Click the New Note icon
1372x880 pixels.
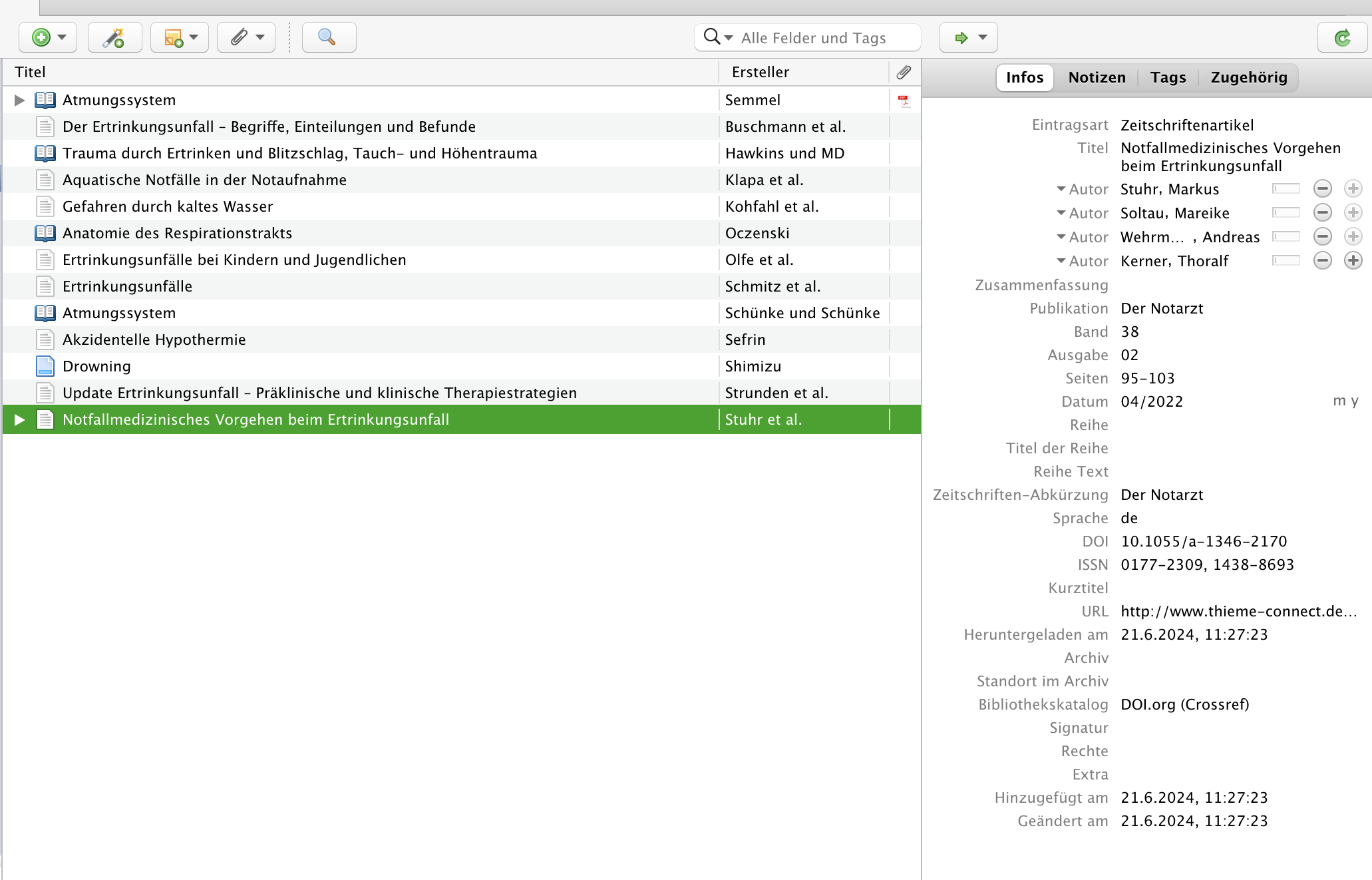(x=173, y=37)
